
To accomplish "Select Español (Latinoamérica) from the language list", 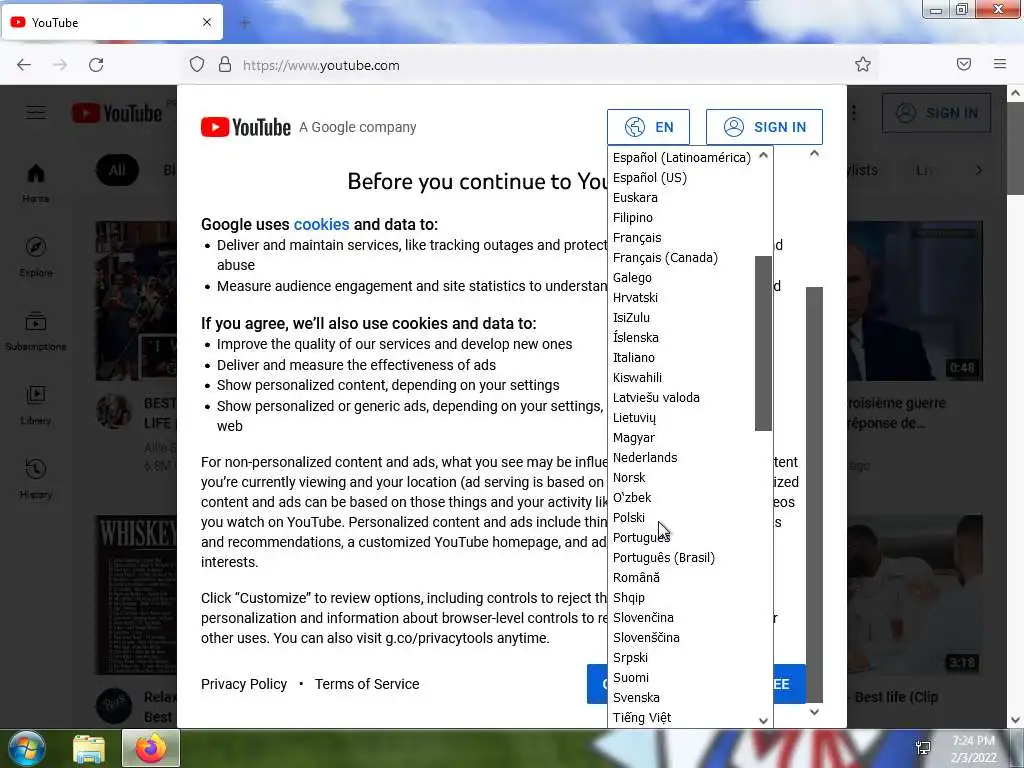I will point(681,157).
